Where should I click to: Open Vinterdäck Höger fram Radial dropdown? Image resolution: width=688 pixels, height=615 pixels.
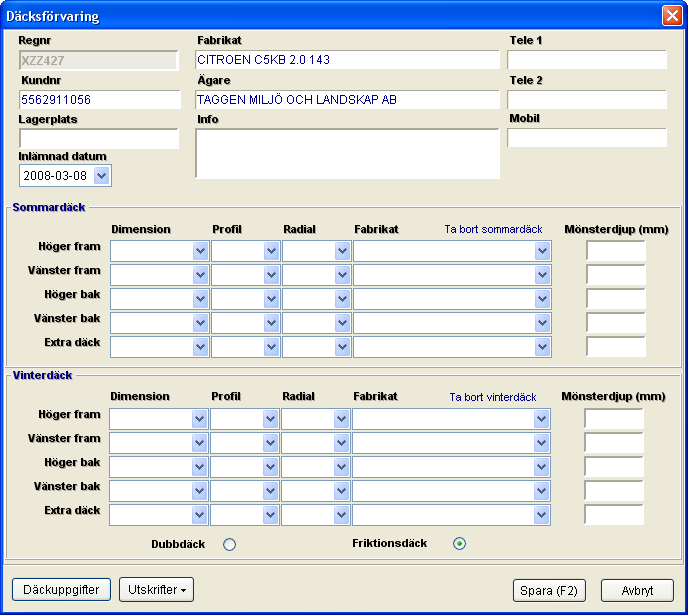pos(341,419)
